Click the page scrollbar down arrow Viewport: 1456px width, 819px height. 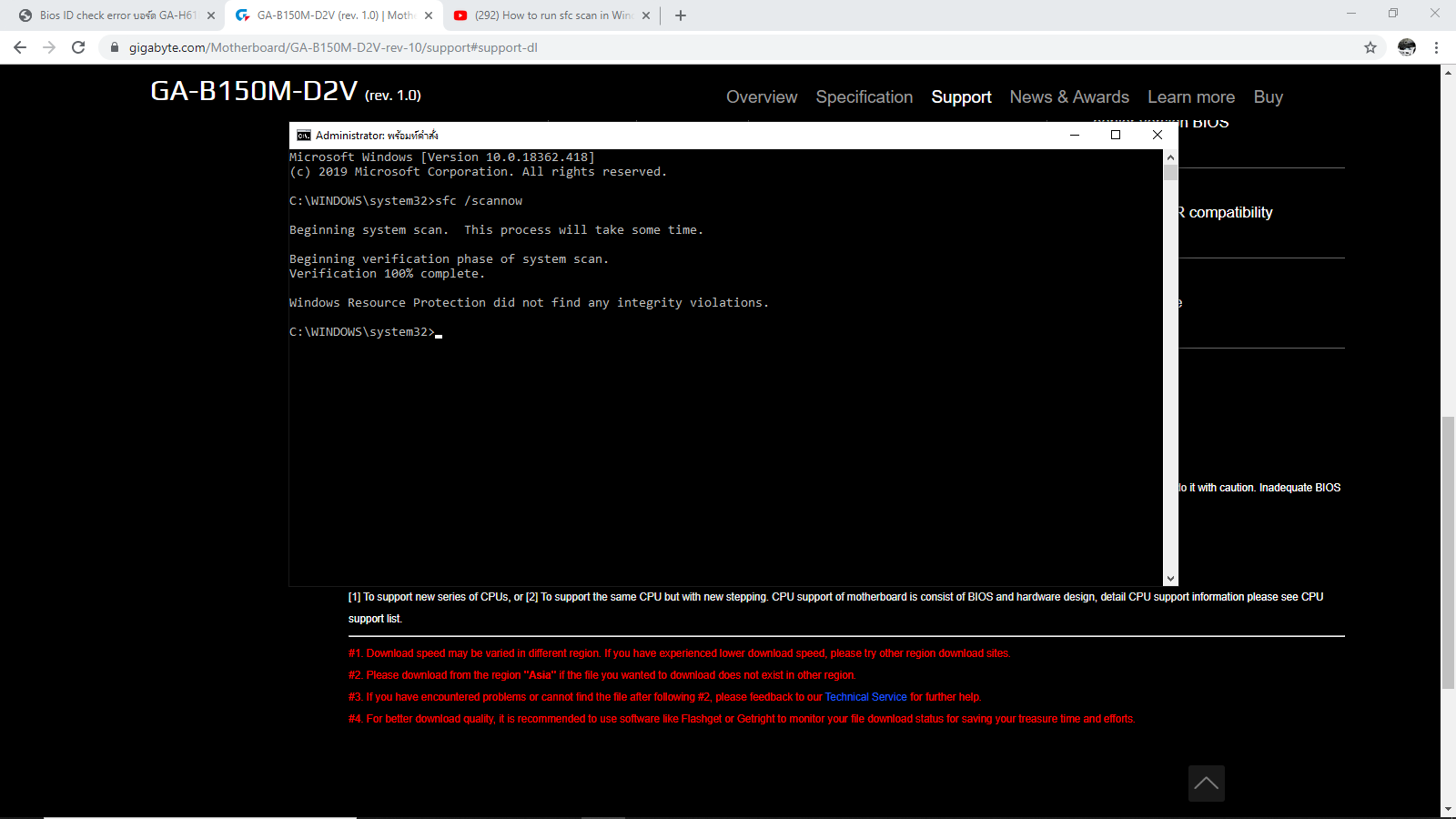click(1448, 809)
